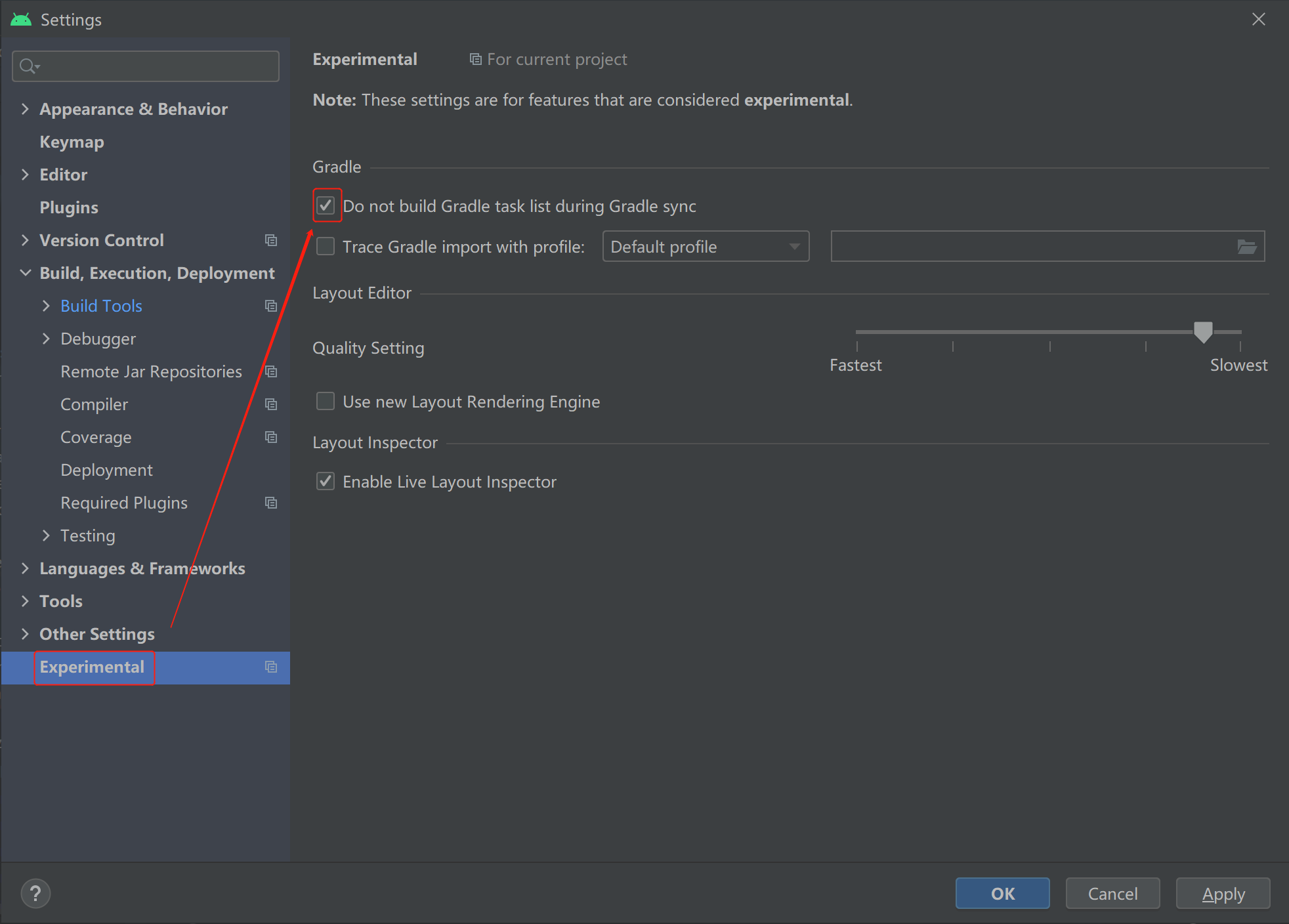This screenshot has width=1289, height=924.
Task: Select Experimental in the settings tree
Action: 92,667
